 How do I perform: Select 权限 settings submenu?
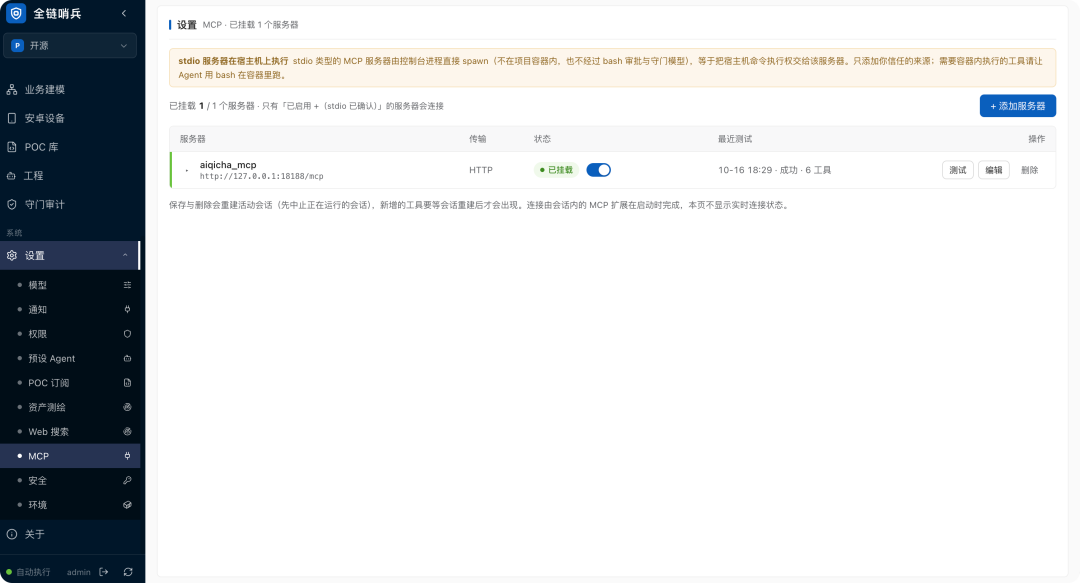[70, 334]
